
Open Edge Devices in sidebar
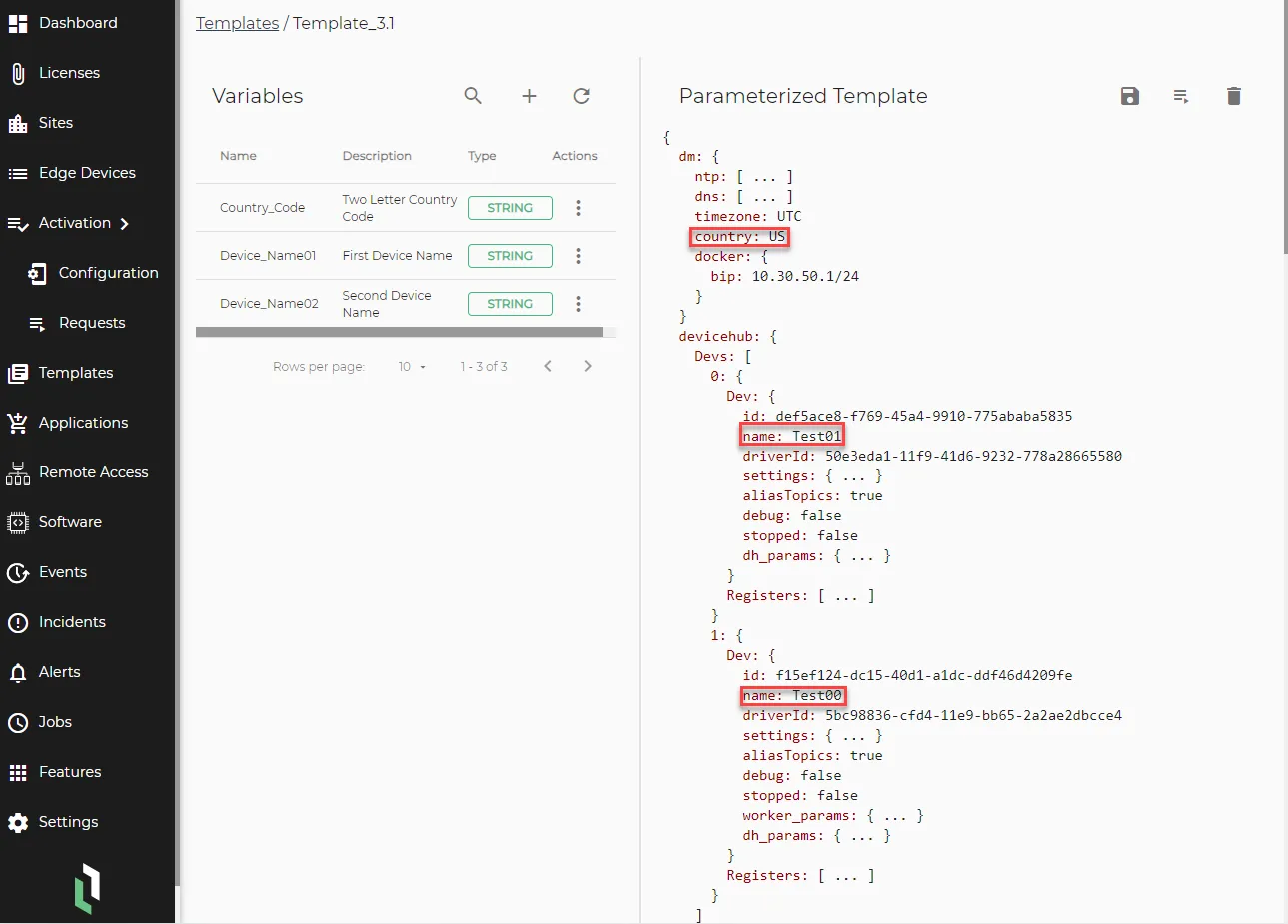[x=87, y=173]
